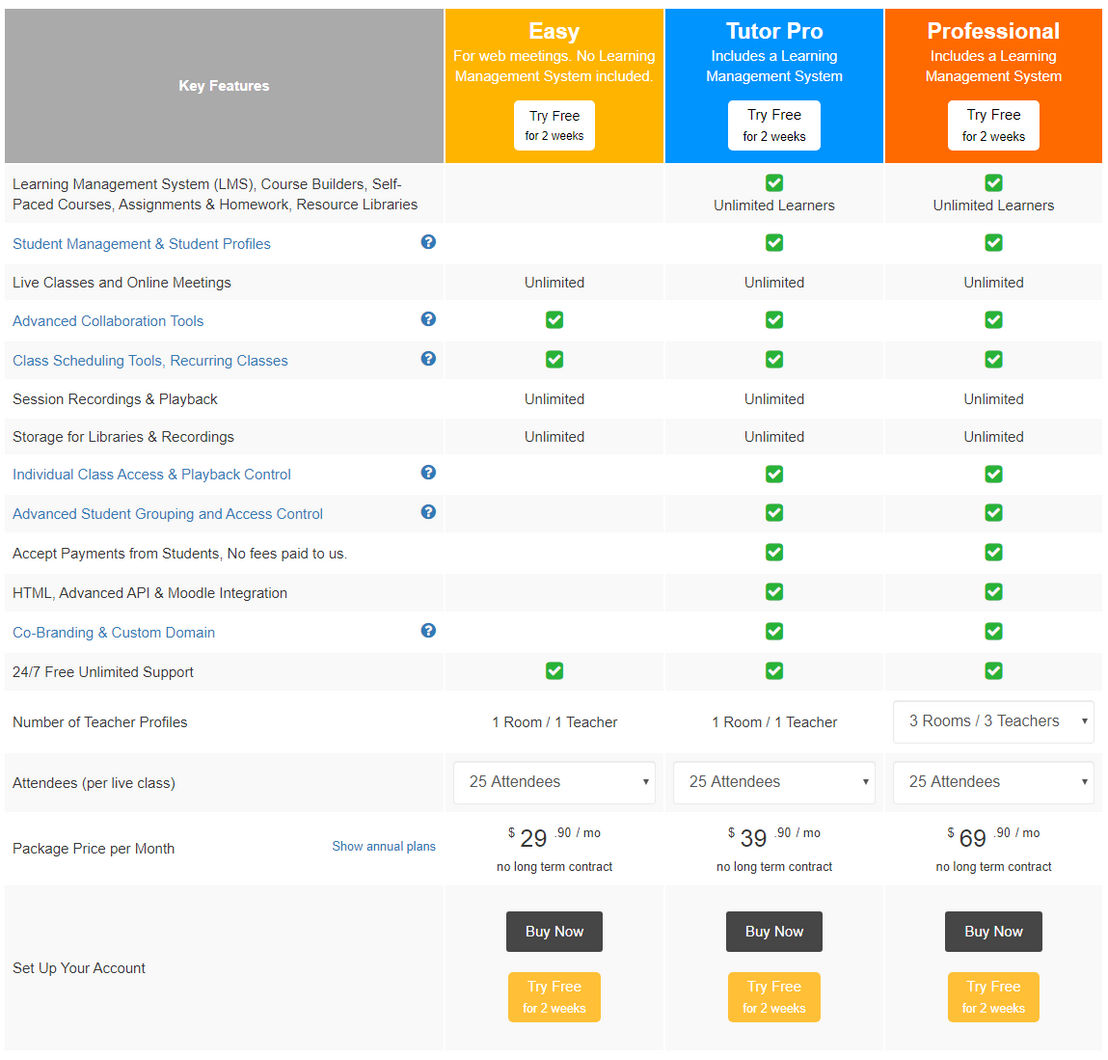Click Try Free button in Professional header

[x=994, y=126]
